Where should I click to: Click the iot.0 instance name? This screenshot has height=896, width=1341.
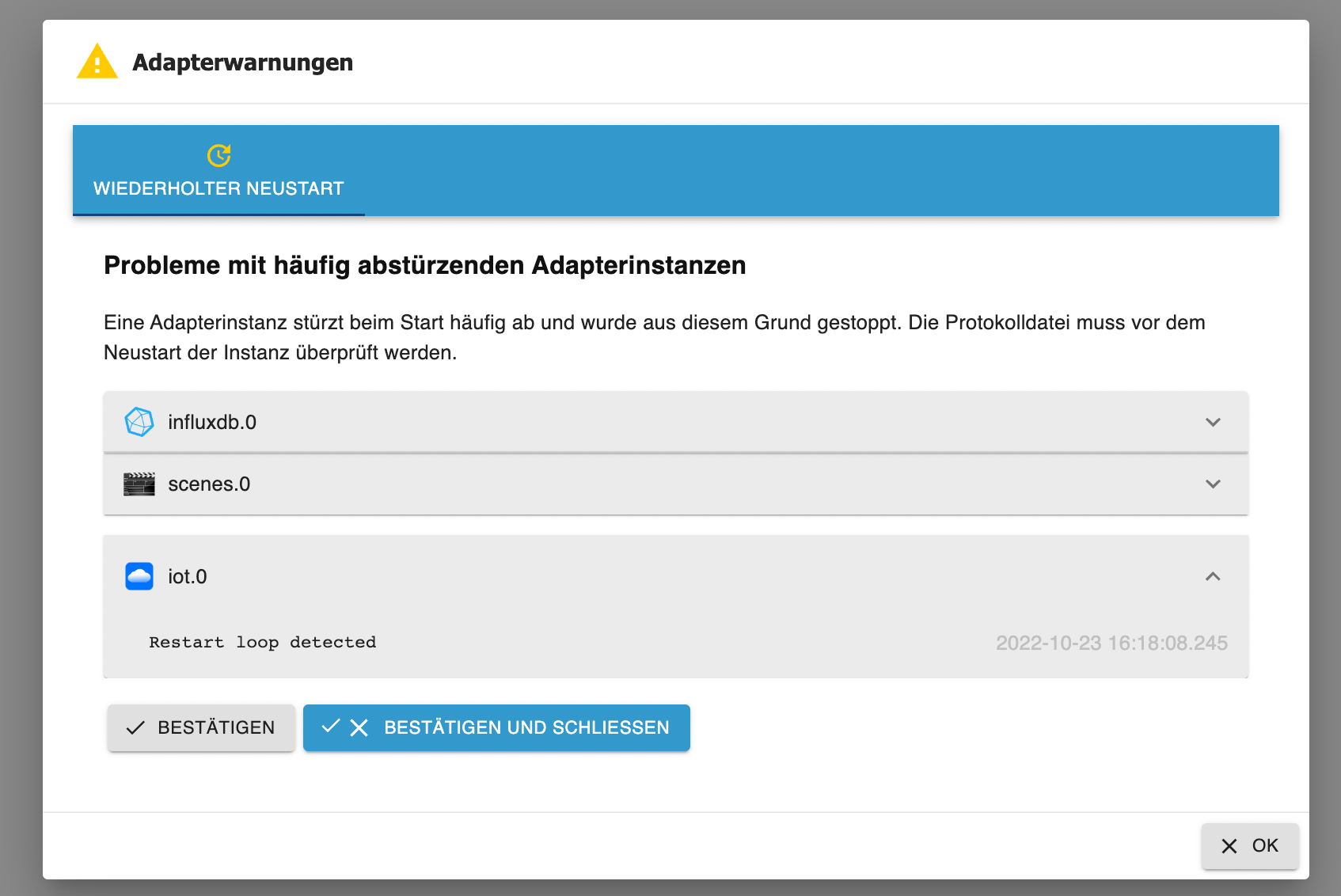pyautogui.click(x=188, y=576)
